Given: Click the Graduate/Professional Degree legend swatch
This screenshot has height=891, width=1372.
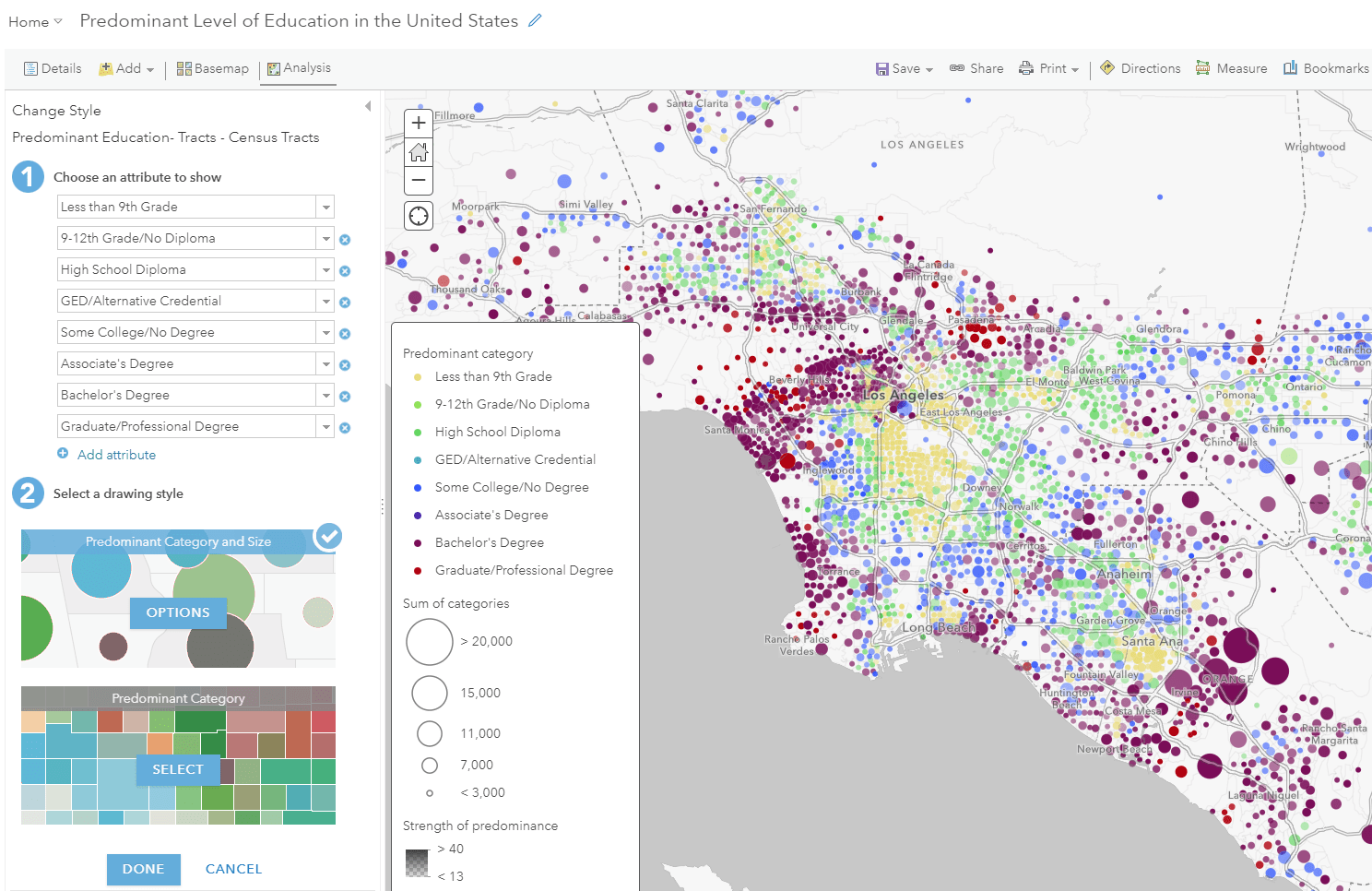Looking at the screenshot, I should pyautogui.click(x=418, y=570).
